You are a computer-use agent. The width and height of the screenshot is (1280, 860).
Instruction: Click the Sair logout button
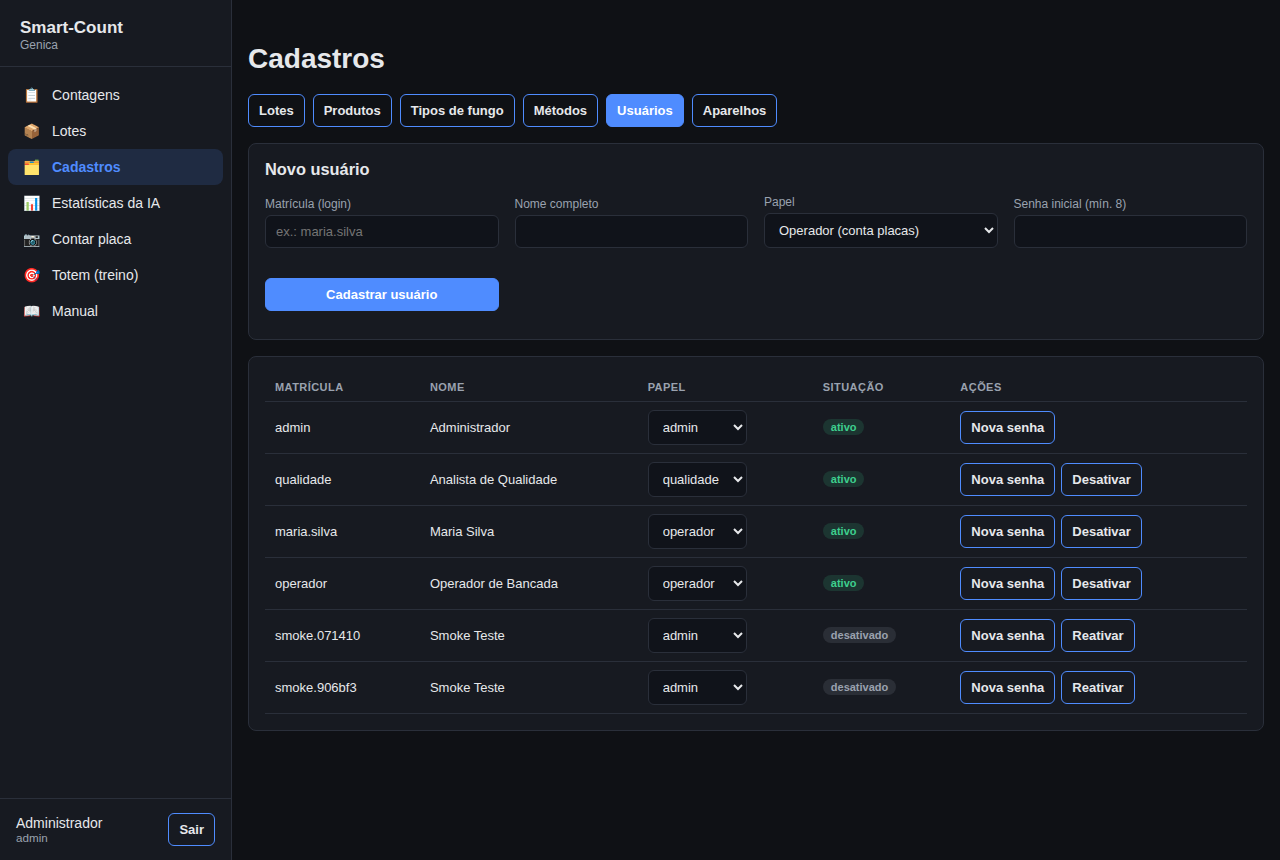[x=191, y=829]
